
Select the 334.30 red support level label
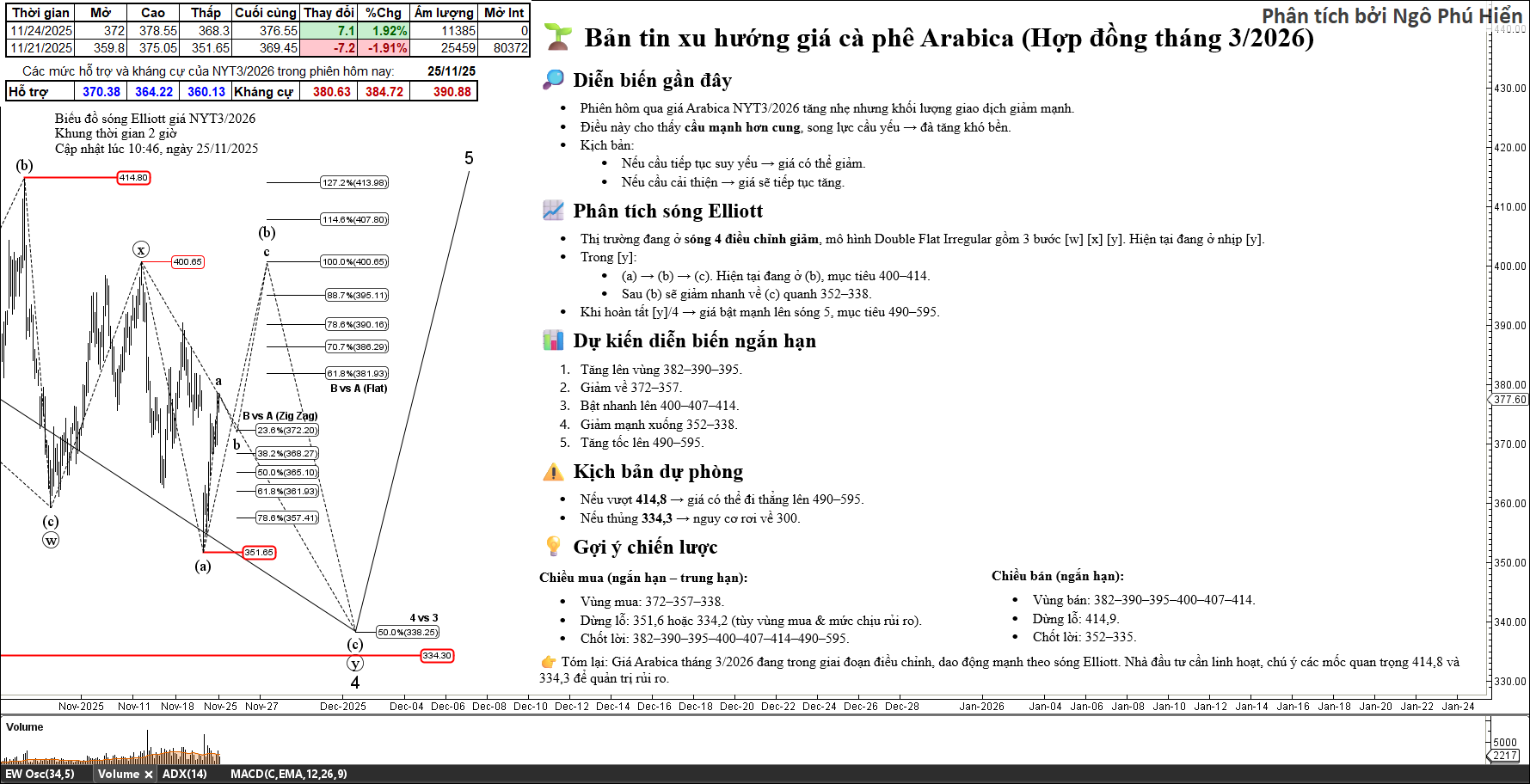[436, 656]
